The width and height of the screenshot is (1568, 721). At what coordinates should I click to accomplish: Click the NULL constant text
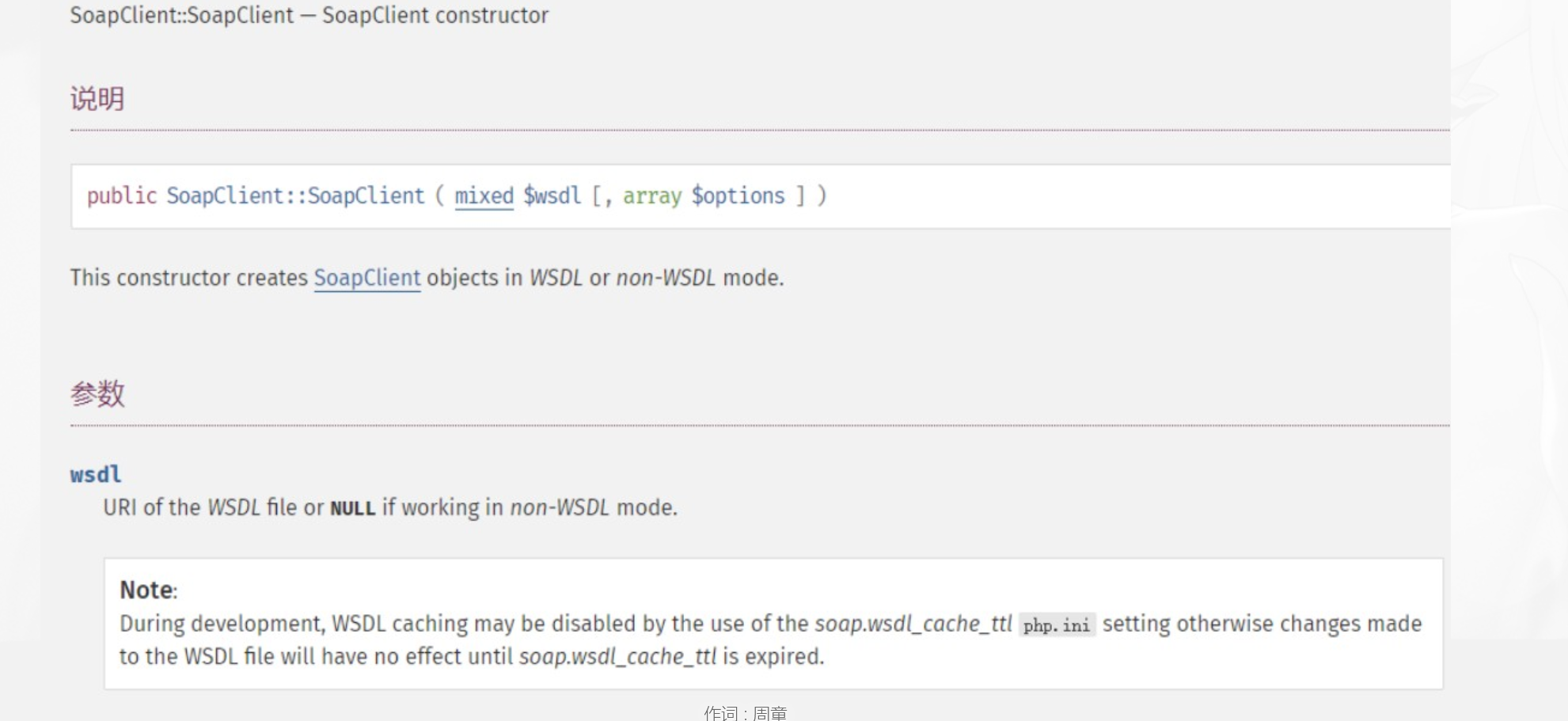[x=352, y=508]
